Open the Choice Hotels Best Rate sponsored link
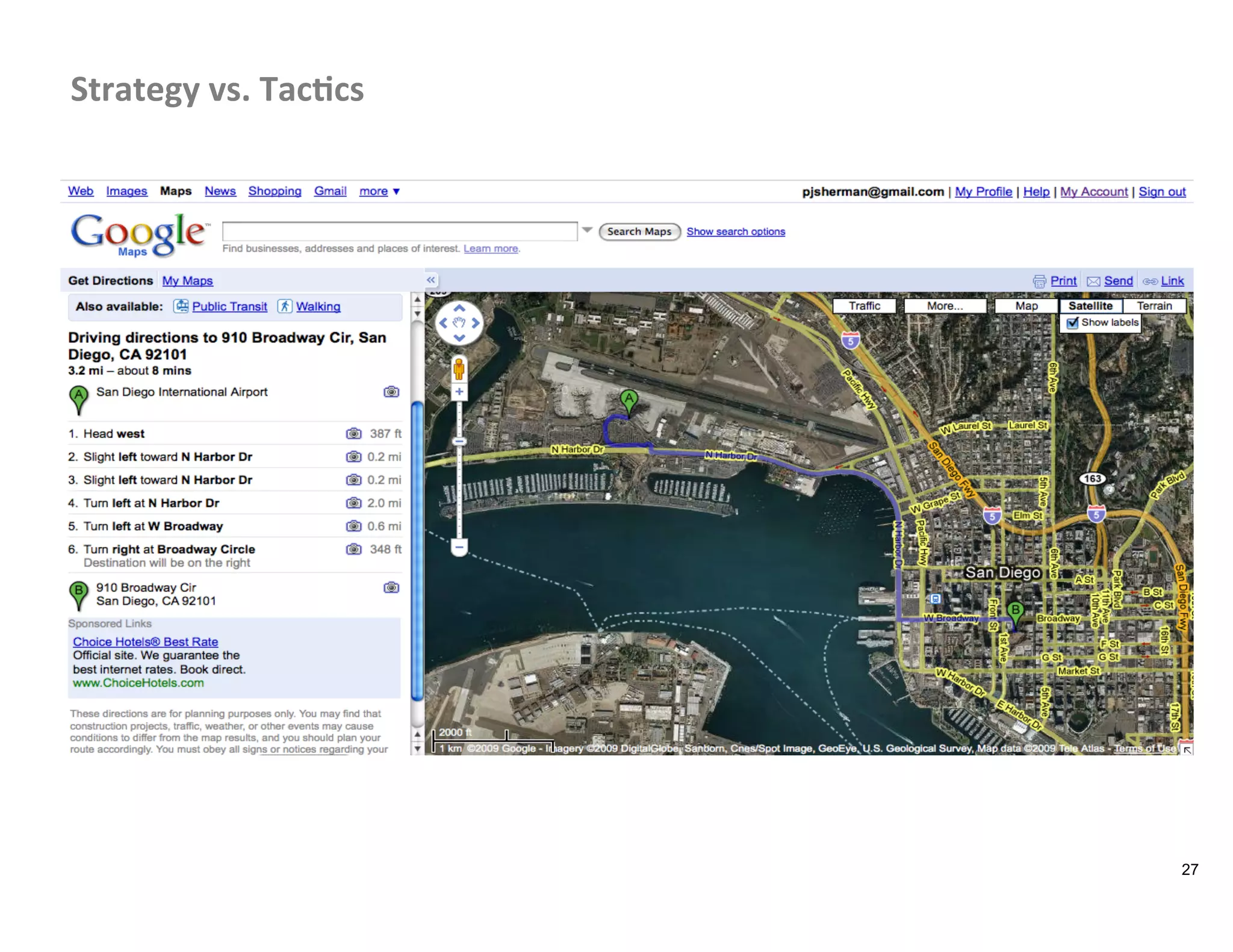1233x952 pixels. point(146,642)
